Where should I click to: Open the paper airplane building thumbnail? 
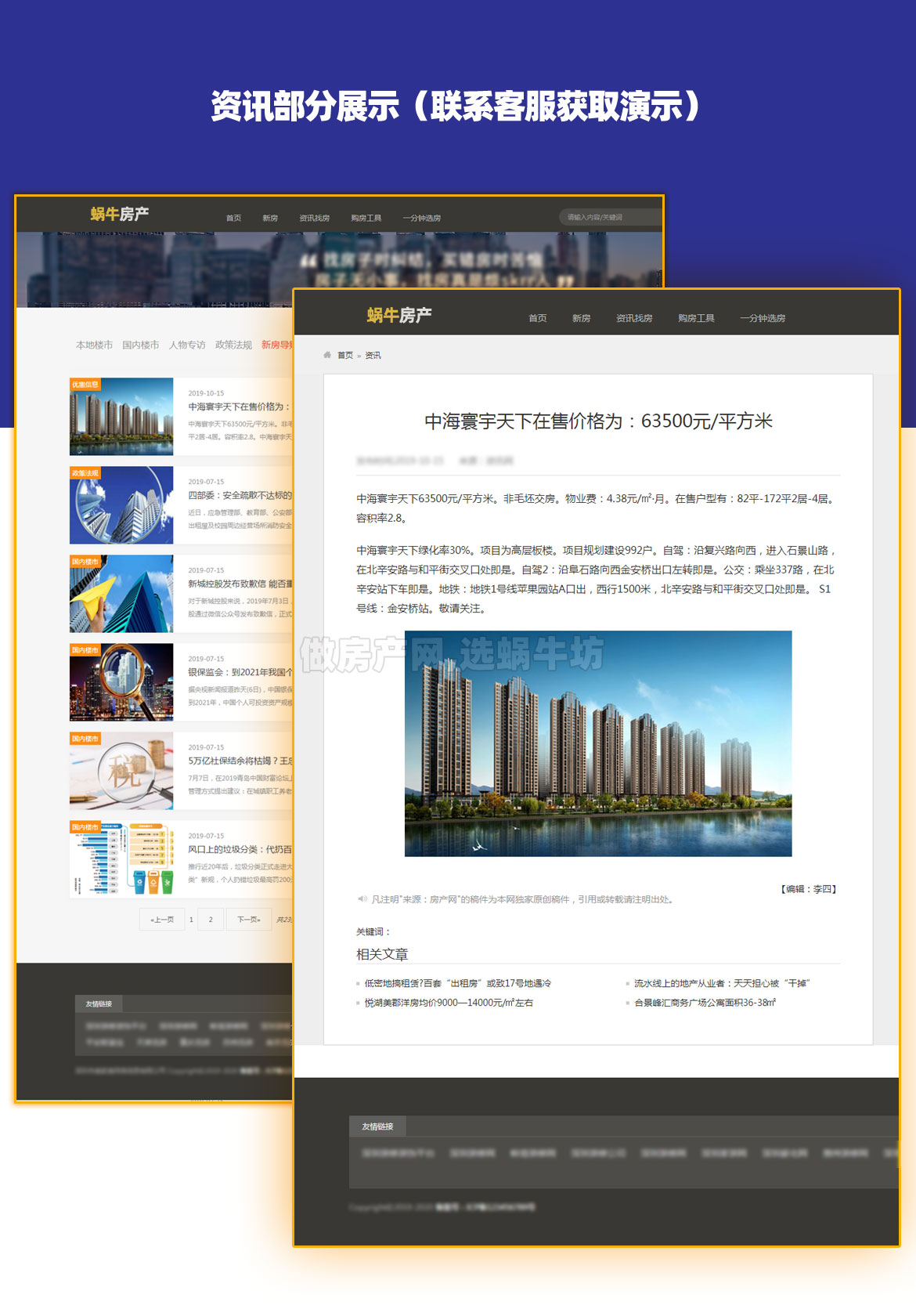pyautogui.click(x=121, y=594)
